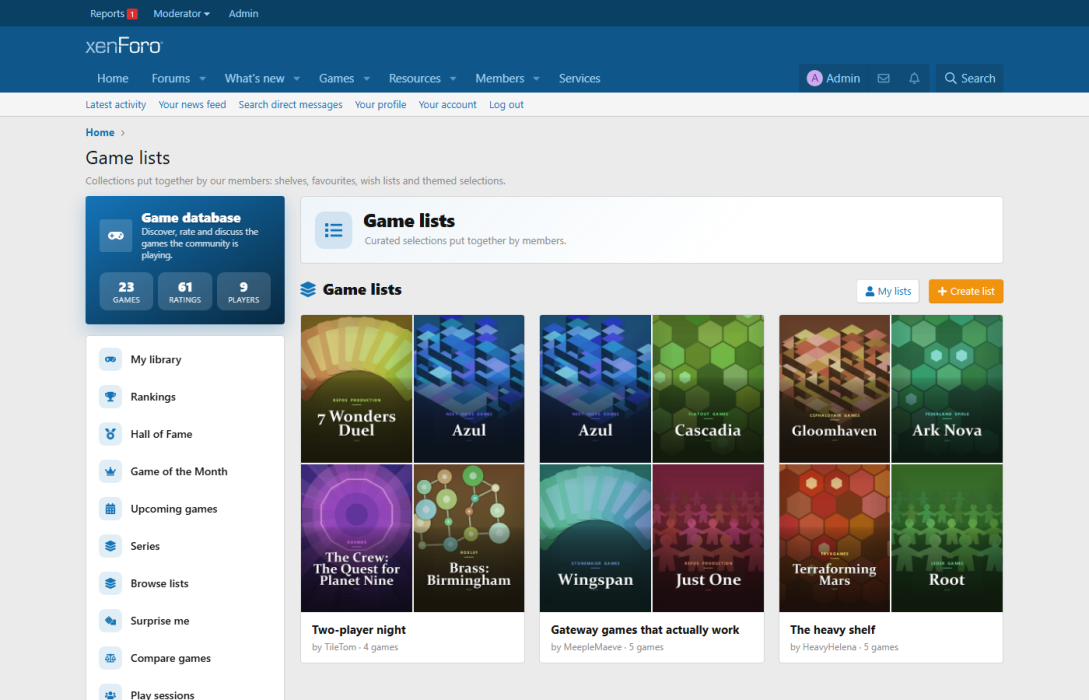Open the top bar Admin link

[x=243, y=13]
